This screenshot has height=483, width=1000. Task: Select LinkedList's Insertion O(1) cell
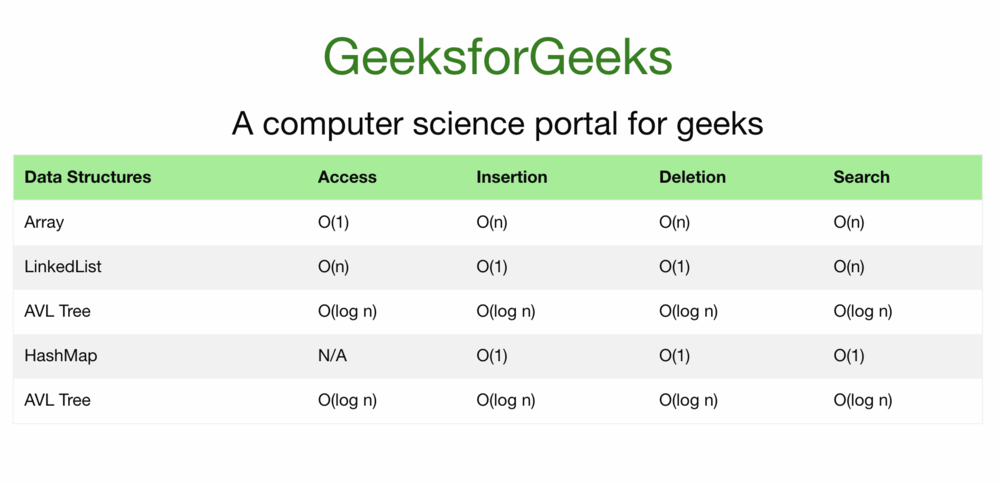coord(492,267)
